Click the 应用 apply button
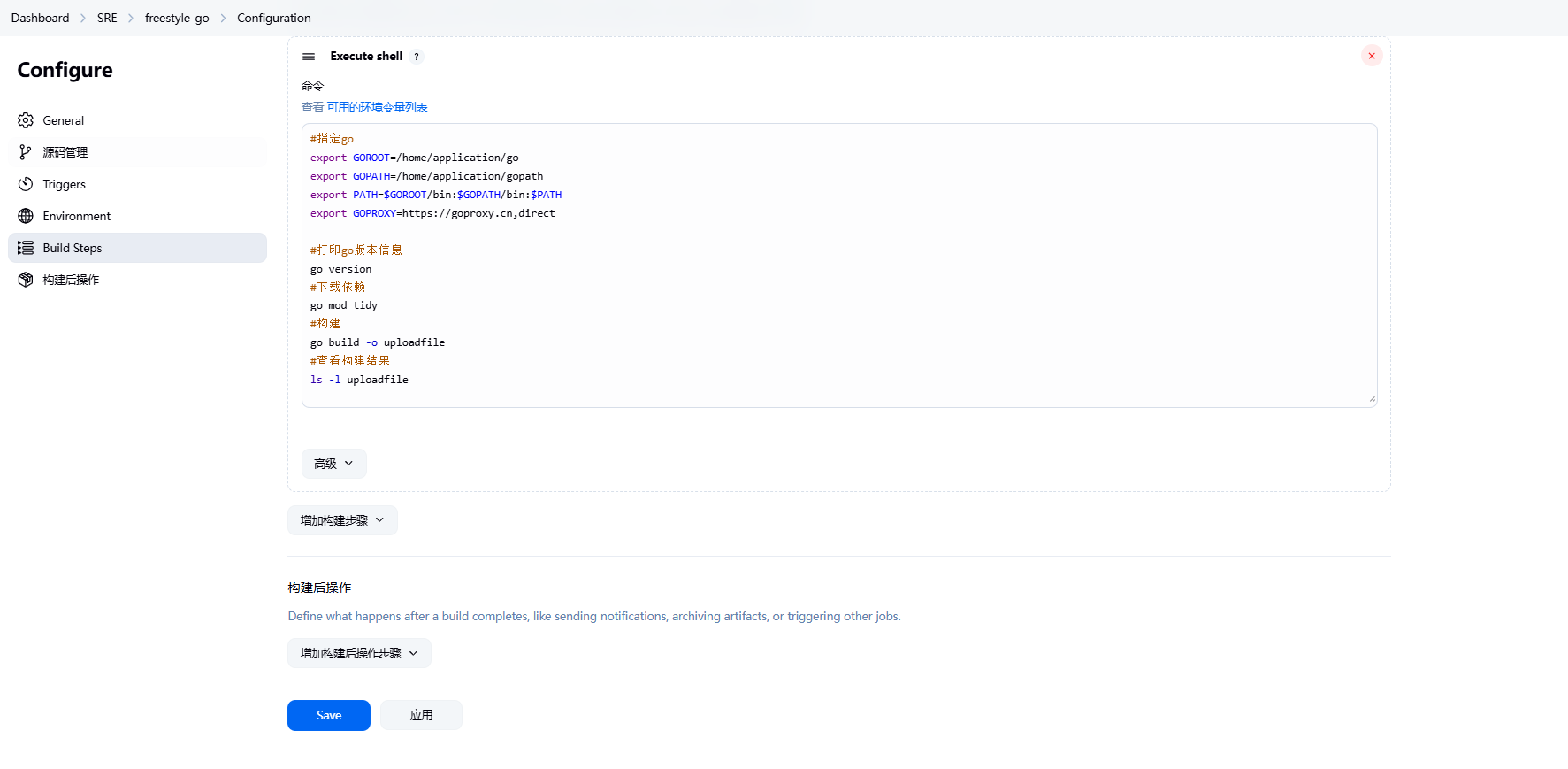1568x769 pixels. click(421, 715)
